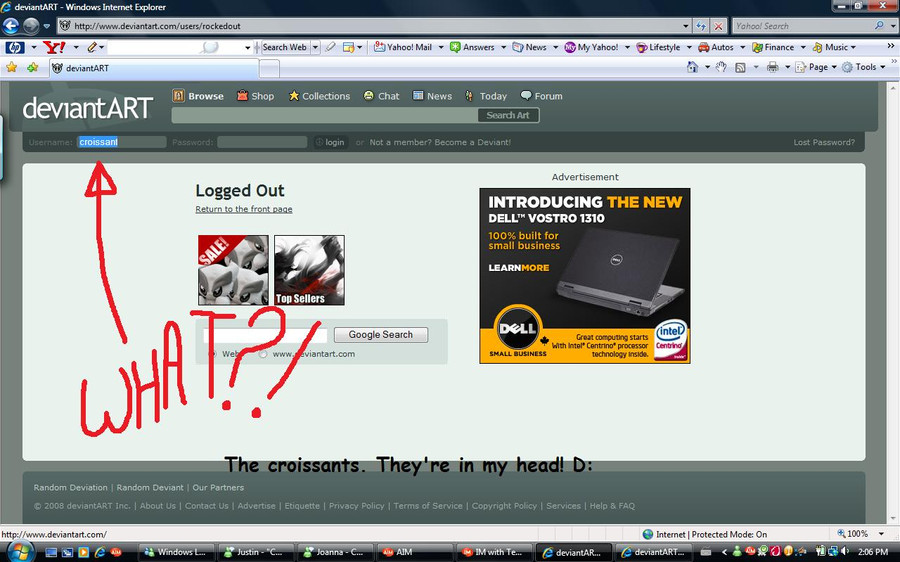Screen dimensions: 900x562
Task: Open the Print options dropdown arrow
Action: coord(788,67)
